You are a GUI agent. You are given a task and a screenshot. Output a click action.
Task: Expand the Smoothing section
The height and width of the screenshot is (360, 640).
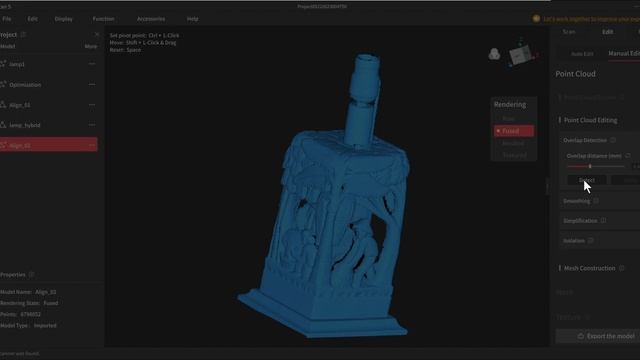[576, 201]
